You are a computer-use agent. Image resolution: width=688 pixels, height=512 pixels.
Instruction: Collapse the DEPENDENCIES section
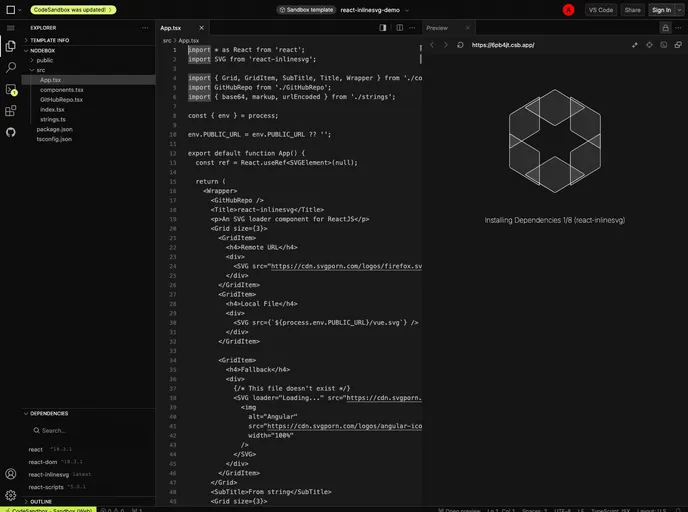pyautogui.click(x=90, y=413)
